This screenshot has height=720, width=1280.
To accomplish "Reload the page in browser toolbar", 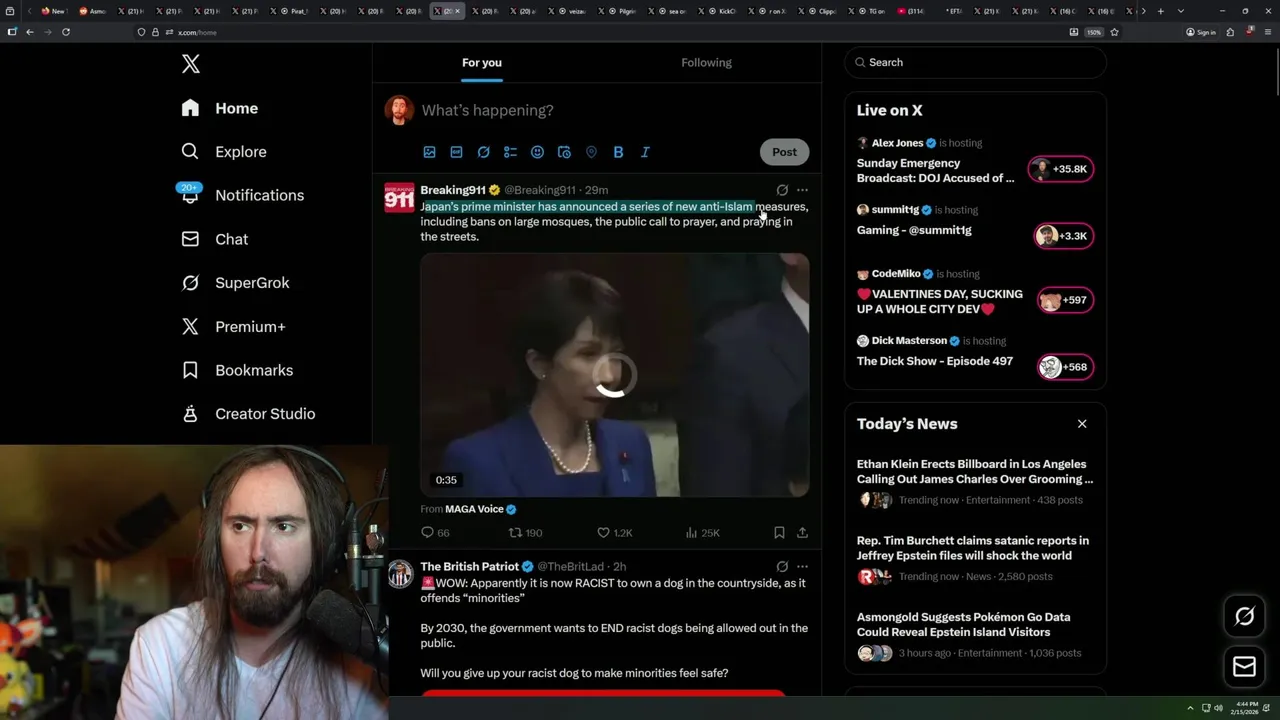I will [x=66, y=32].
